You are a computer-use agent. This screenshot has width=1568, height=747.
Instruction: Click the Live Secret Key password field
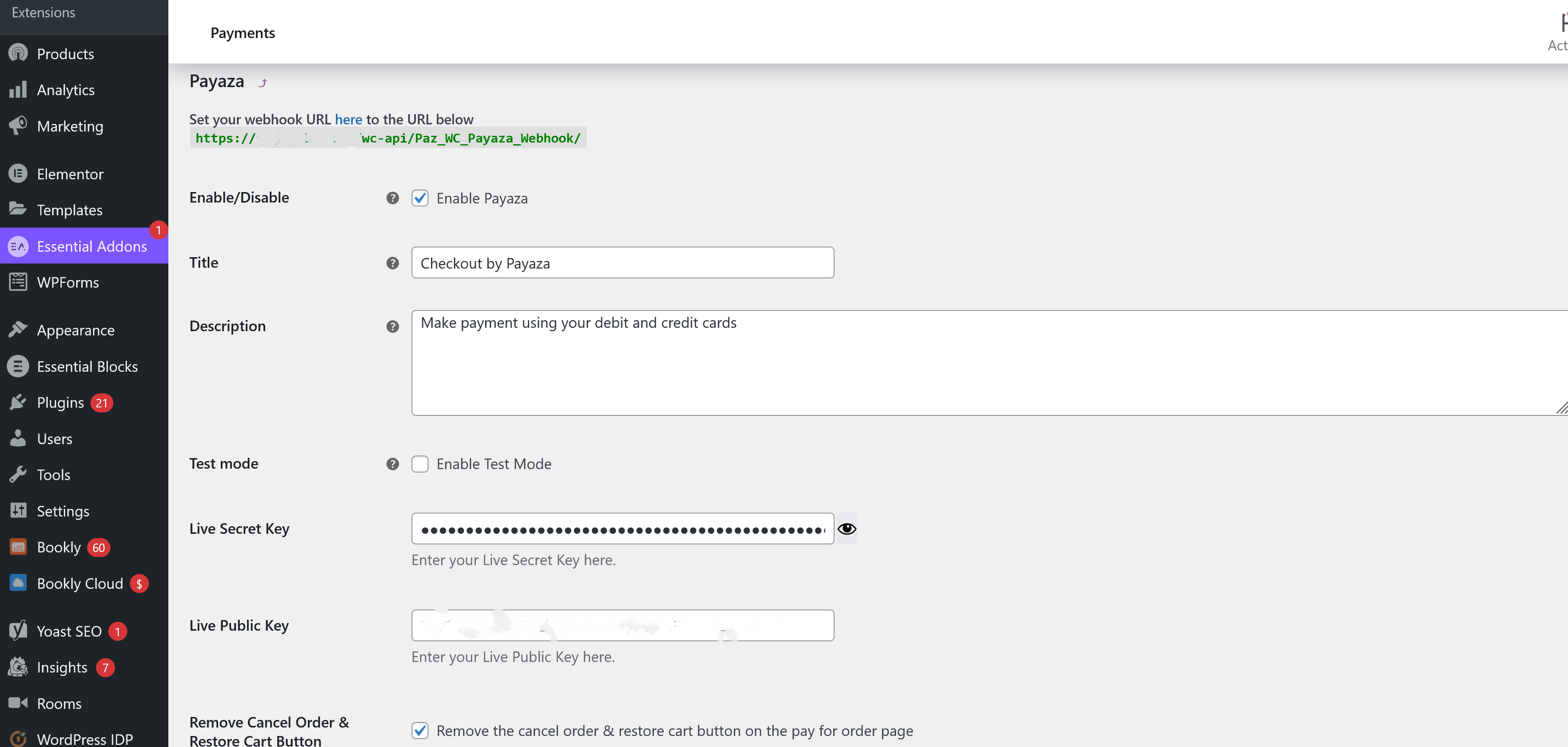(623, 528)
